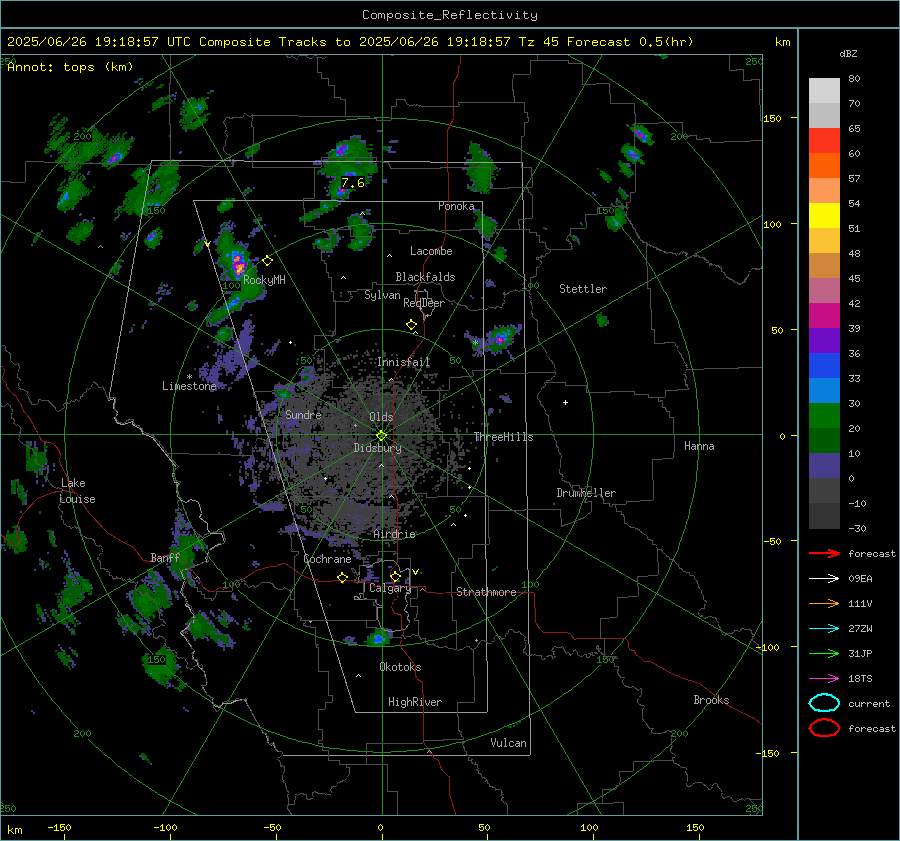Click the HighRiver town label
The height and width of the screenshot is (841, 900).
pyautogui.click(x=415, y=702)
